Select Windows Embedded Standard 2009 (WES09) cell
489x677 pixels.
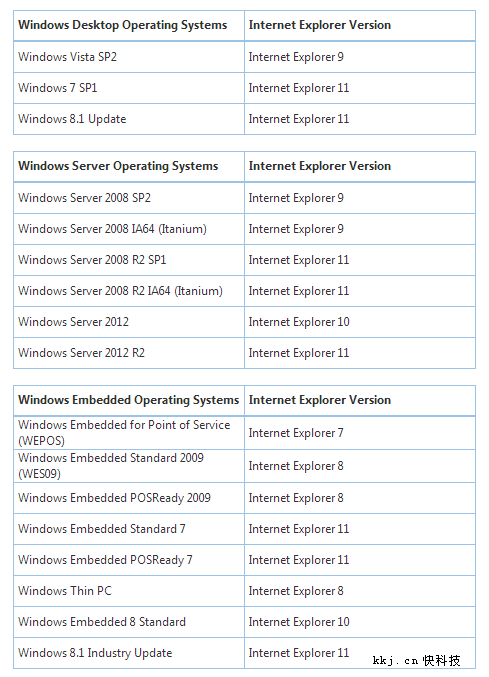(x=129, y=466)
